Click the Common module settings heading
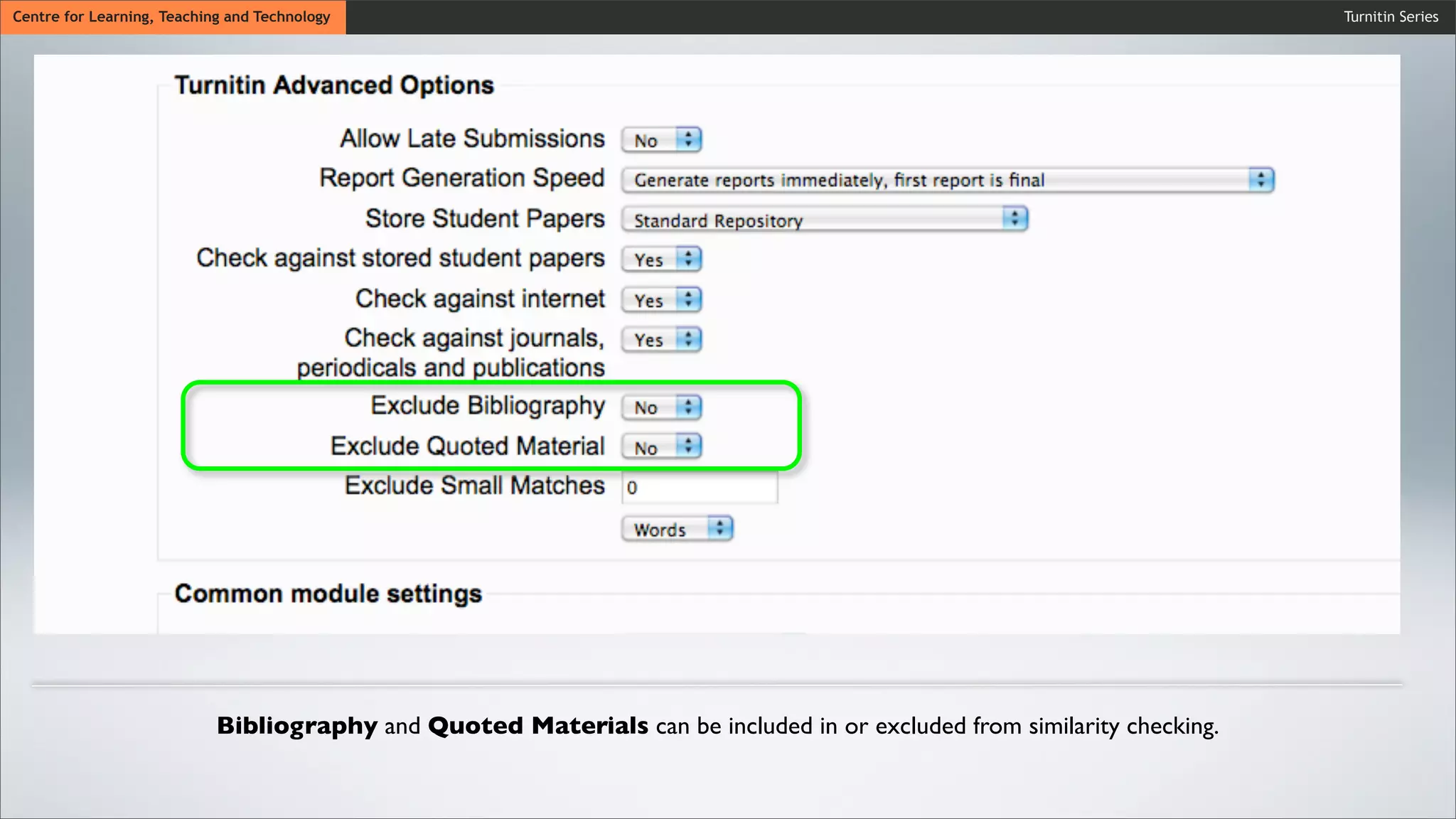This screenshot has height=819, width=1456. click(328, 594)
